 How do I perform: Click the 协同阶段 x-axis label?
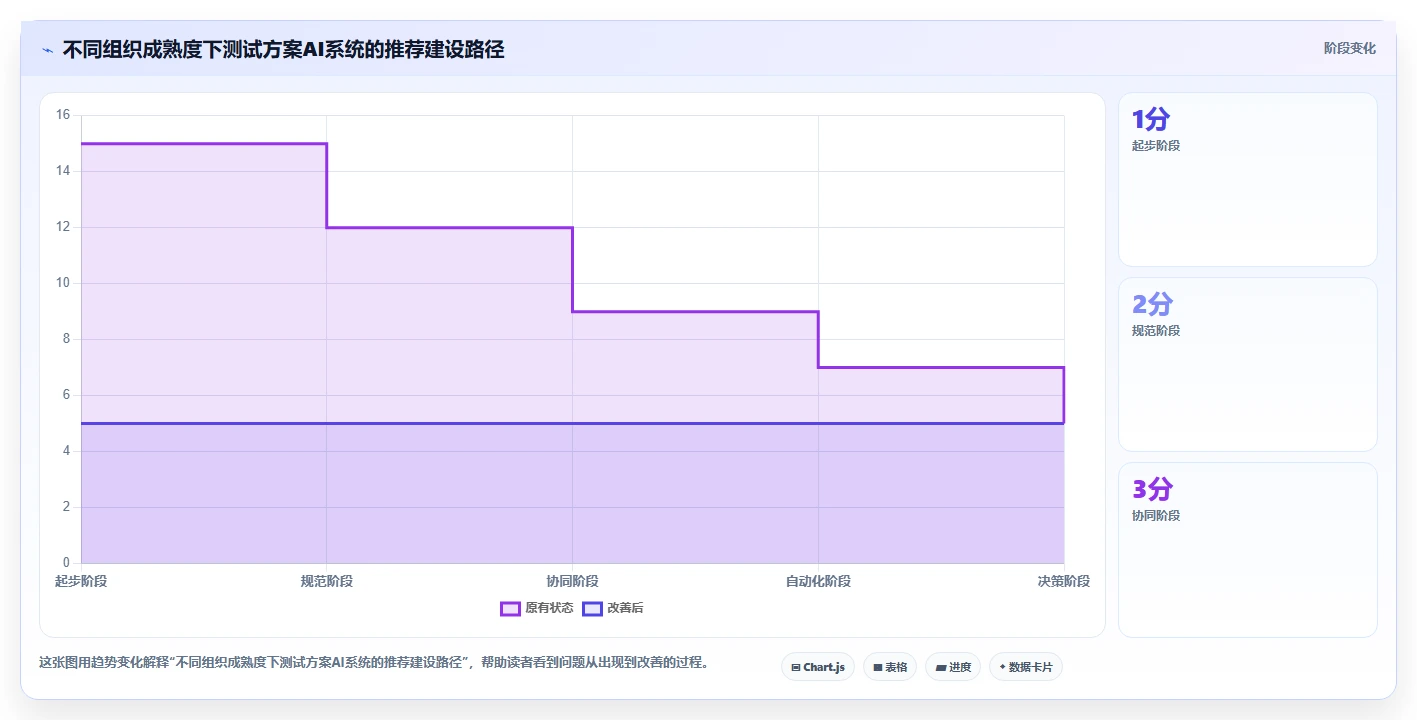pyautogui.click(x=573, y=581)
